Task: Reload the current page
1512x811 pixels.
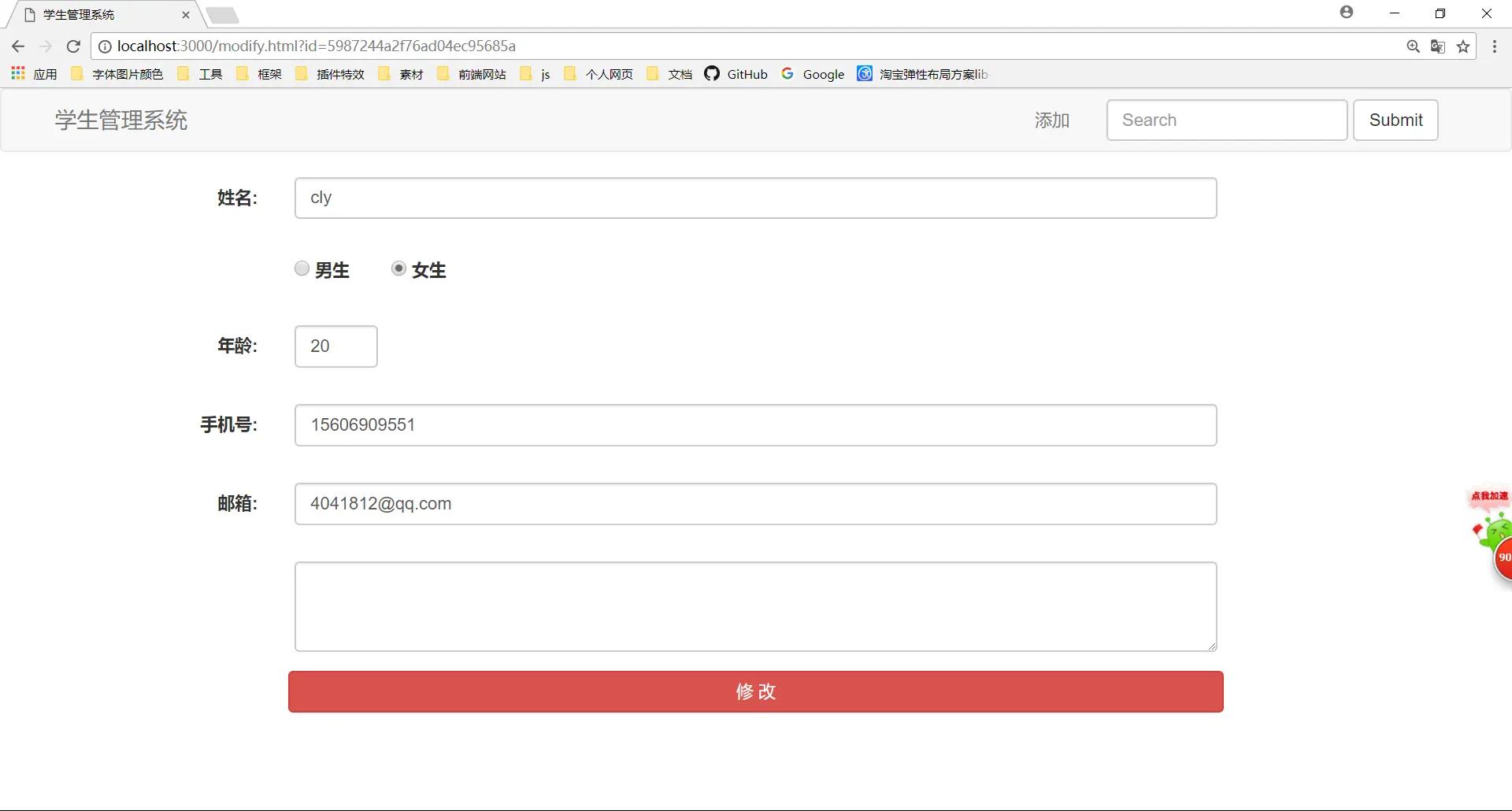Action: [x=73, y=46]
